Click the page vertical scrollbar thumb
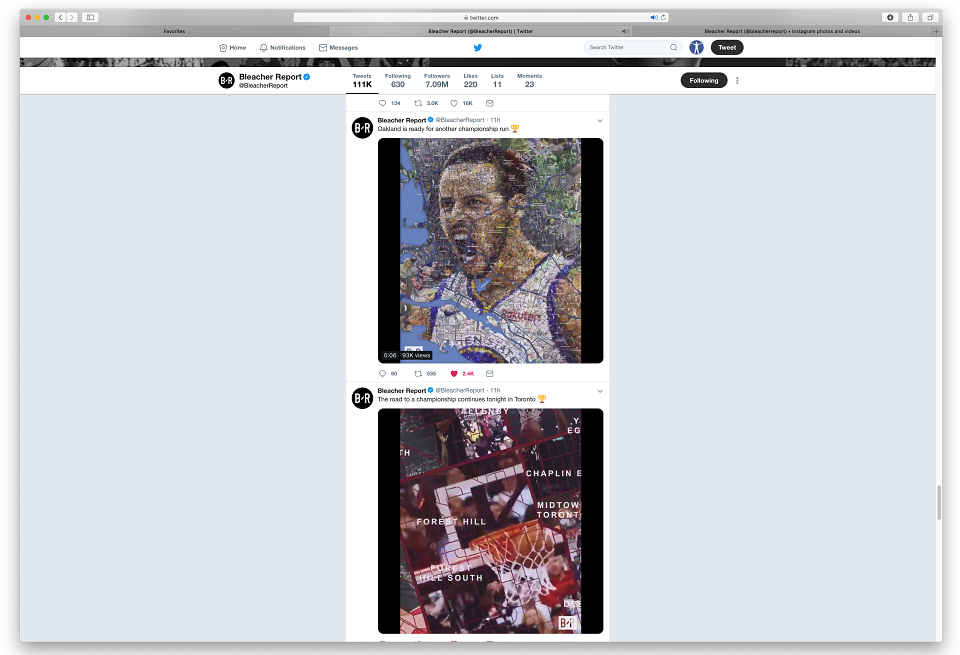Viewport: 960px width, 655px height. 939,503
